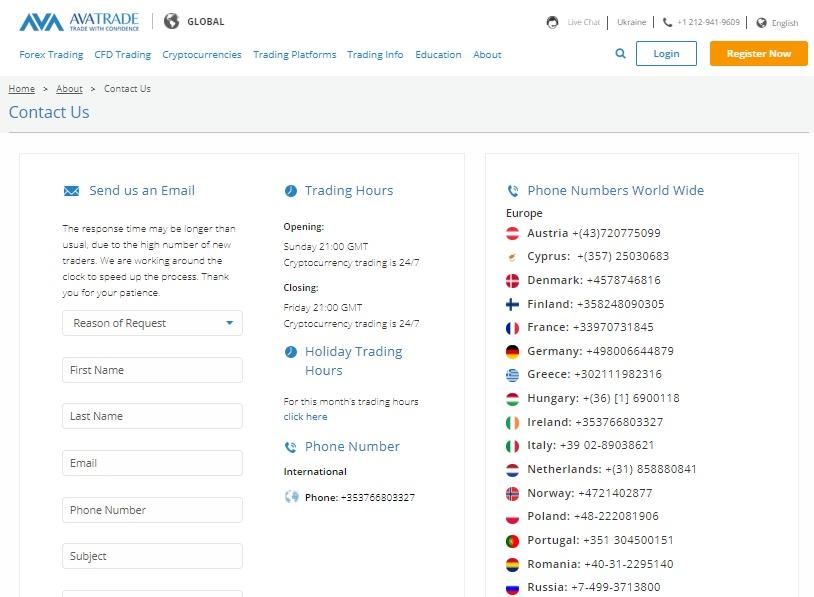Click the search magnifier icon
This screenshot has height=597, width=814.
(621, 54)
